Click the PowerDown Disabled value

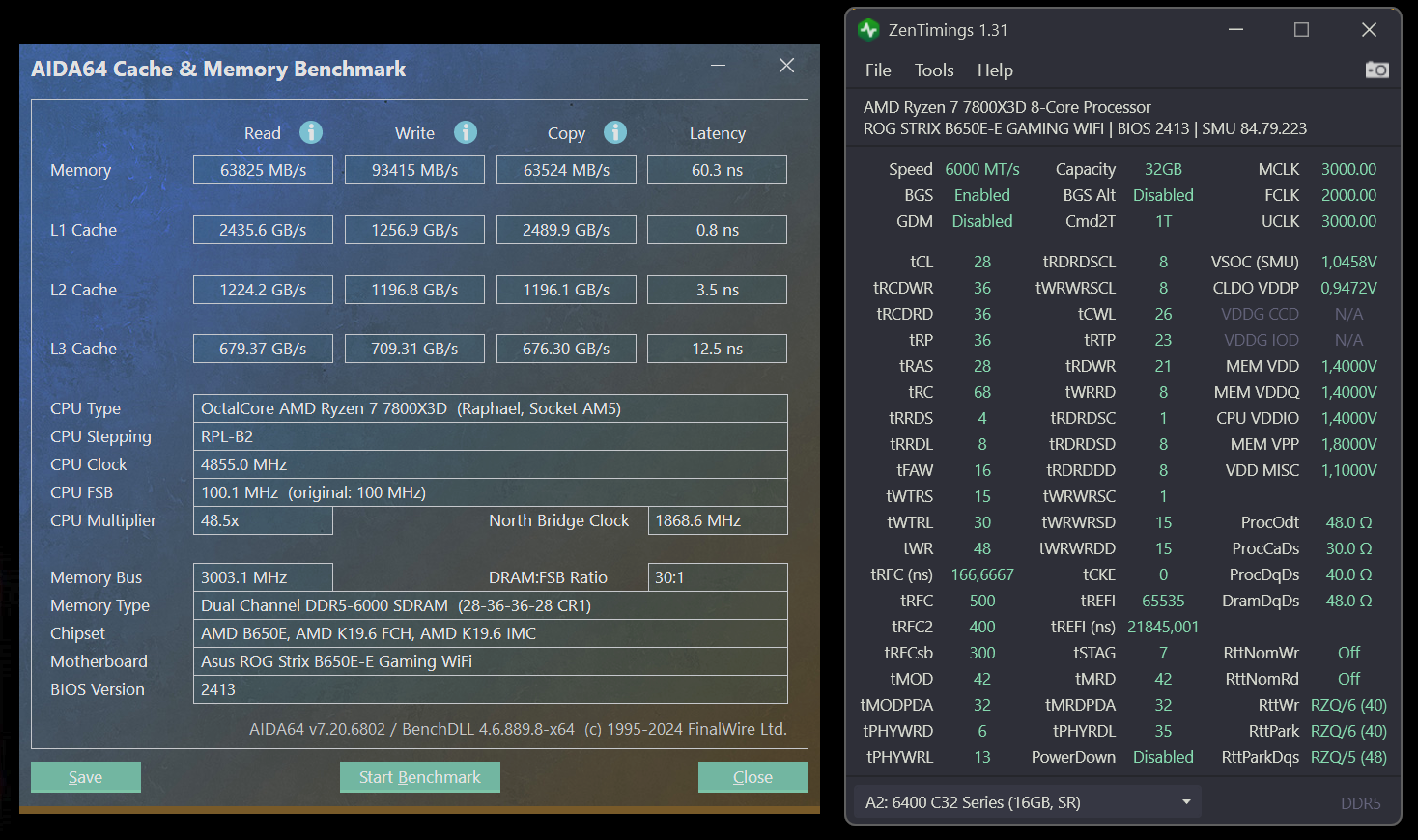(x=1163, y=757)
